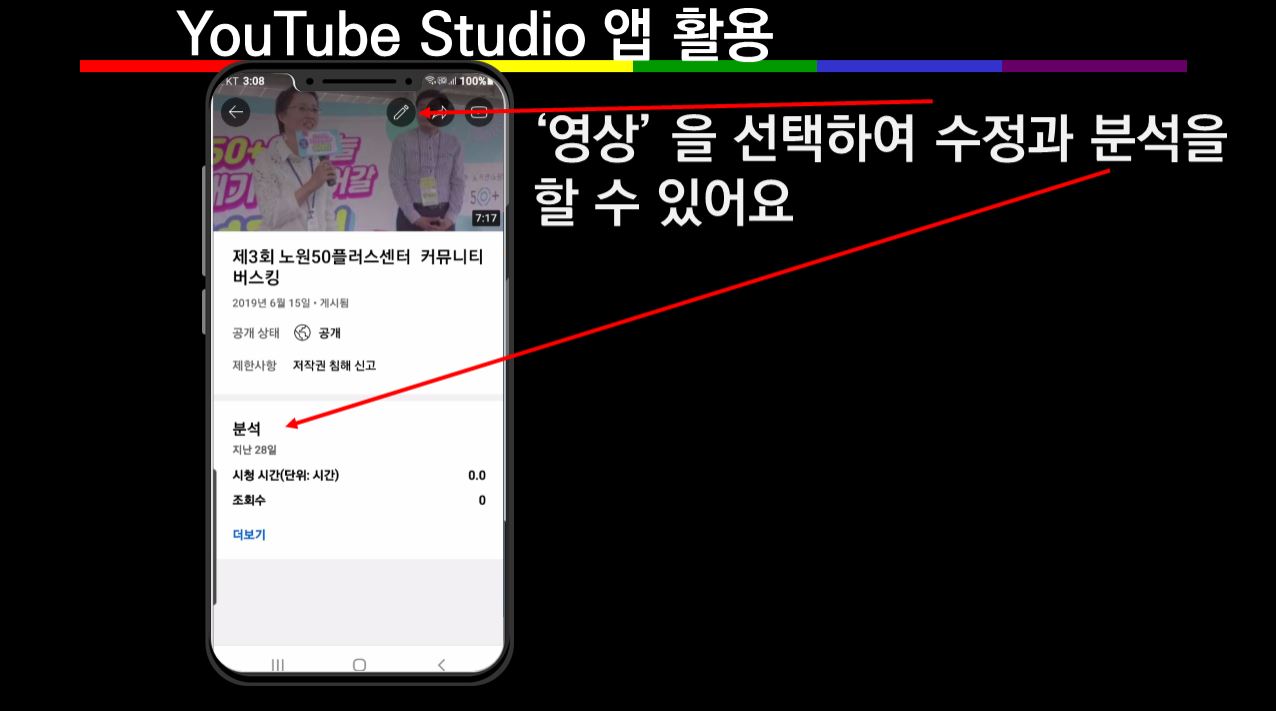
Task: Open the pencil edit video icon
Action: click(401, 112)
